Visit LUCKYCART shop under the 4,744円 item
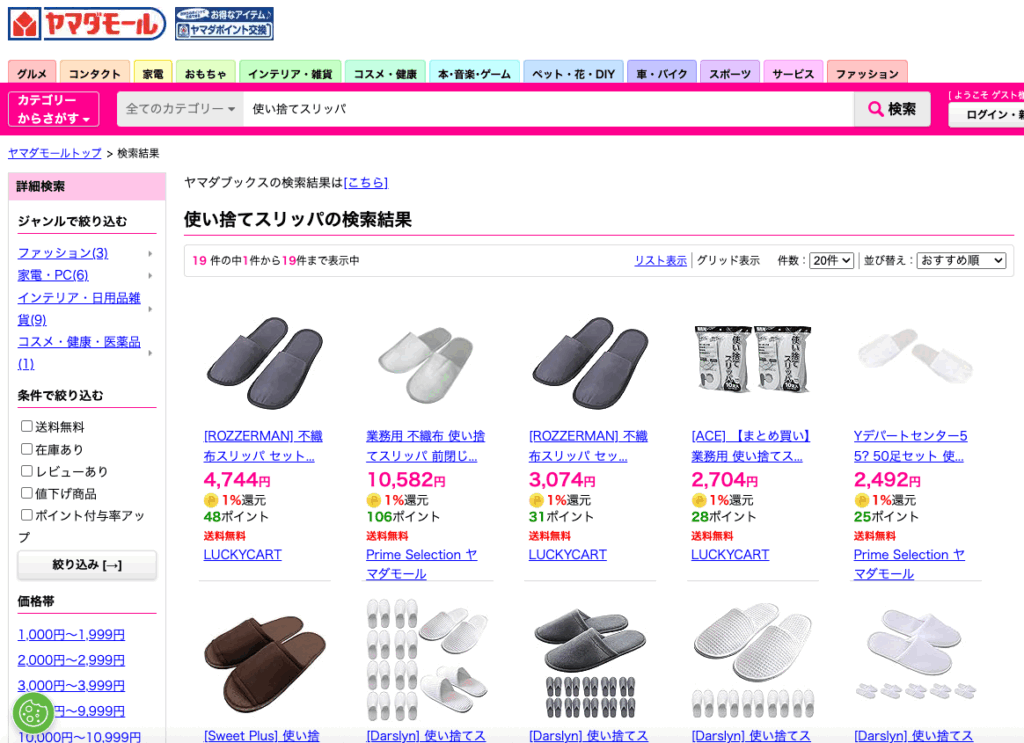 click(x=242, y=555)
